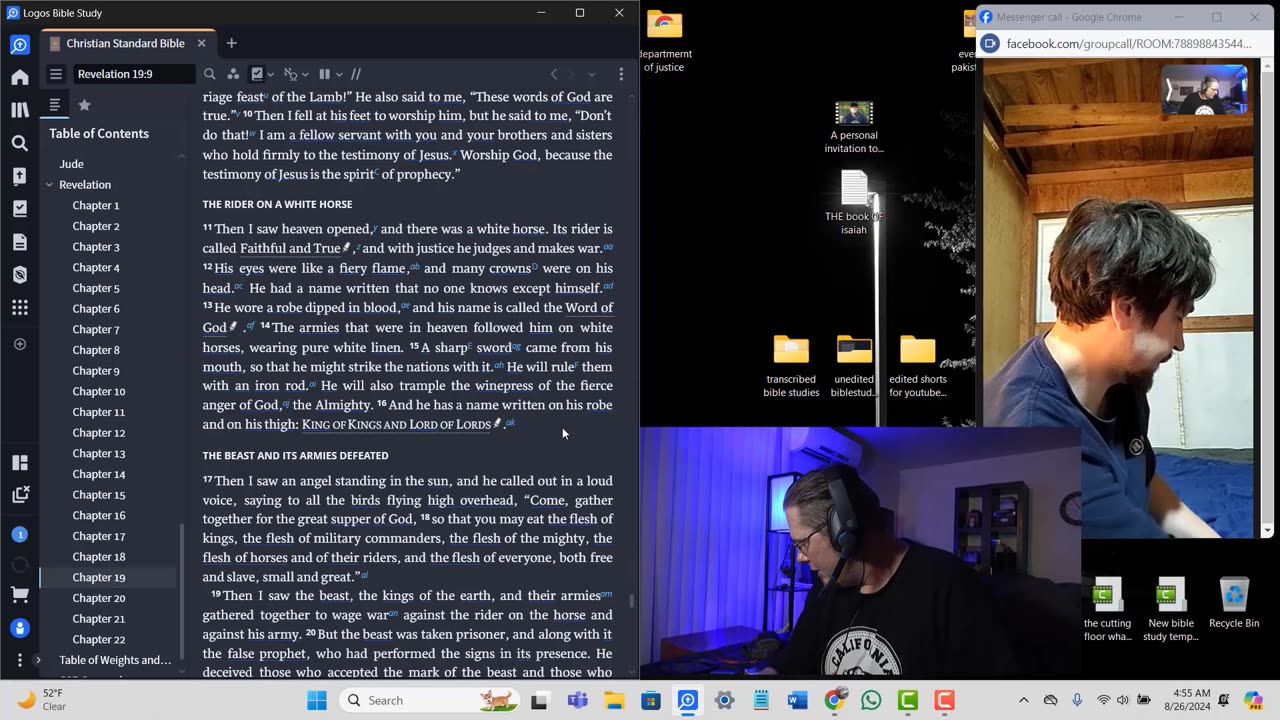
Task: Go forward with the right navigation arrow
Action: [x=572, y=74]
